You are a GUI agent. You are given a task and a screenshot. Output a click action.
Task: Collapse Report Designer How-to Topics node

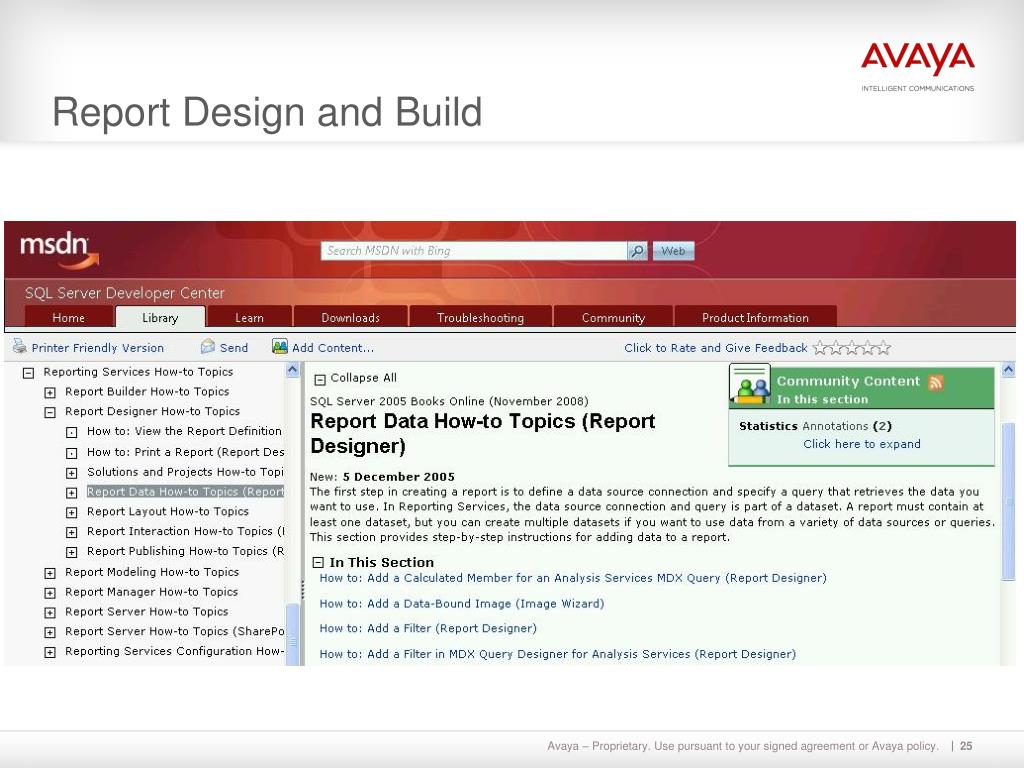click(x=50, y=412)
